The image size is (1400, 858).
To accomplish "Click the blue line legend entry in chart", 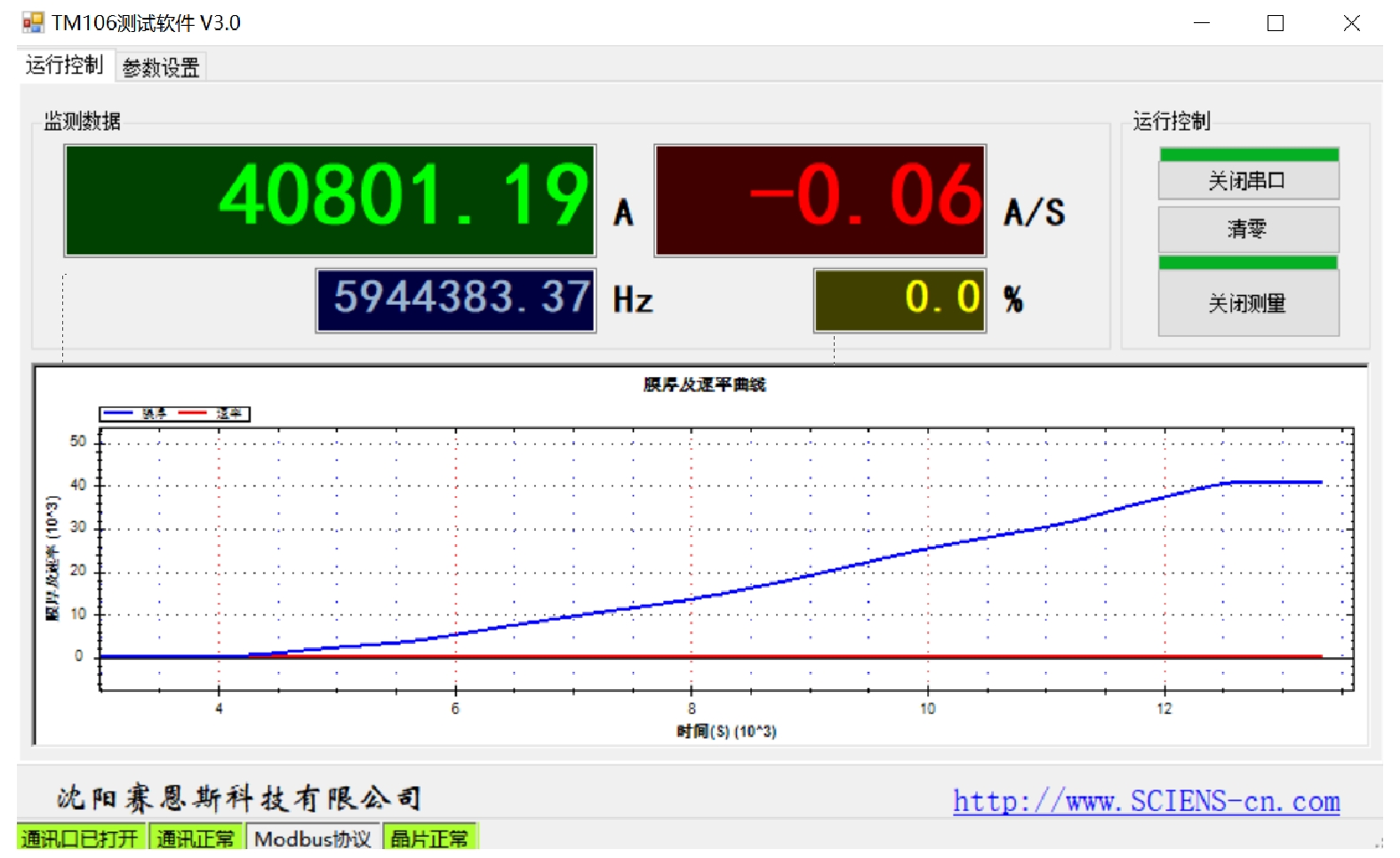I will tap(135, 414).
